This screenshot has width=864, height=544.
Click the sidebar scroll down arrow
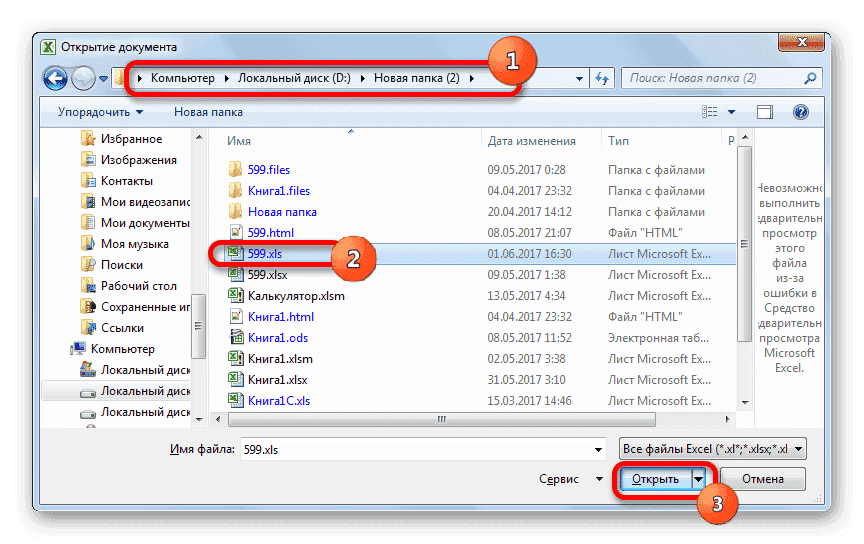click(199, 419)
